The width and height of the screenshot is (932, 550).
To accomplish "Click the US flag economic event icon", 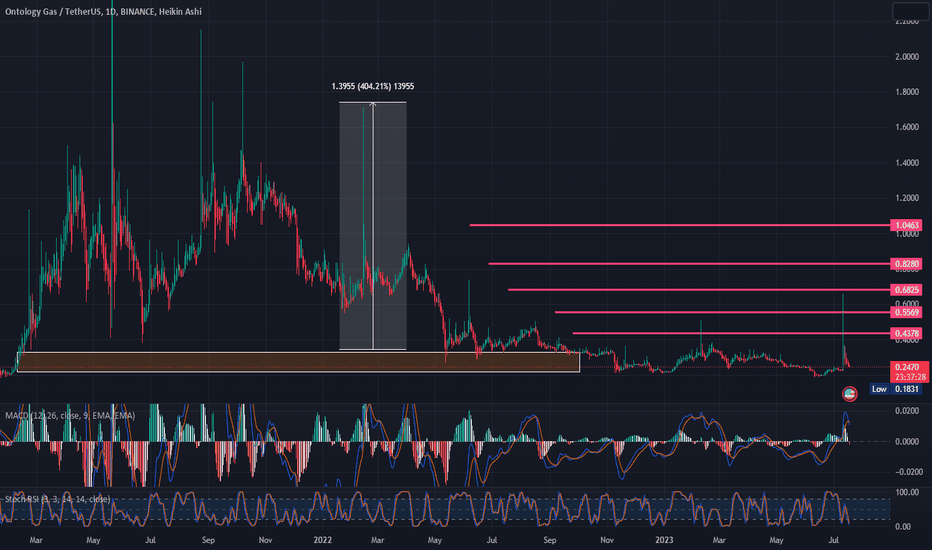I will 849,393.
